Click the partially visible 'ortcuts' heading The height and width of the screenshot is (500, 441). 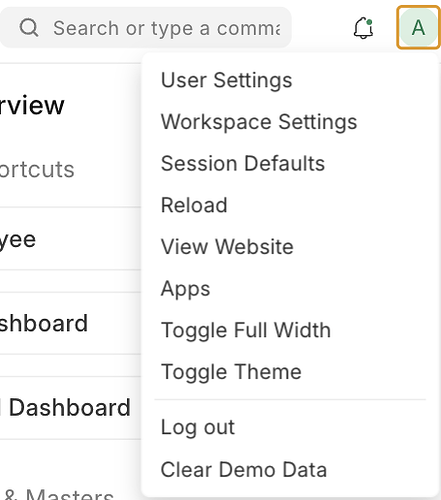pos(37,170)
